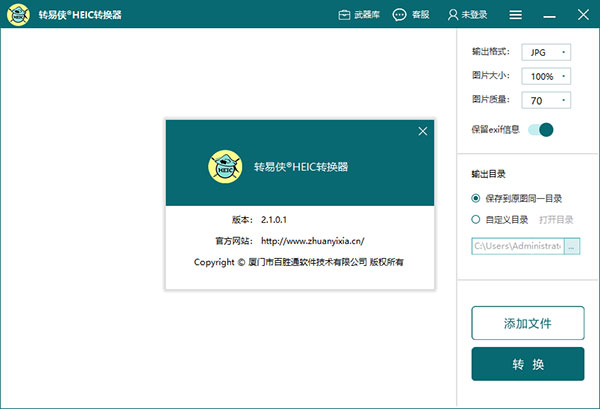Click the 转易侠HEIC转换器 title in About dialog
Screen dimensions: 600x409
(x=301, y=167)
